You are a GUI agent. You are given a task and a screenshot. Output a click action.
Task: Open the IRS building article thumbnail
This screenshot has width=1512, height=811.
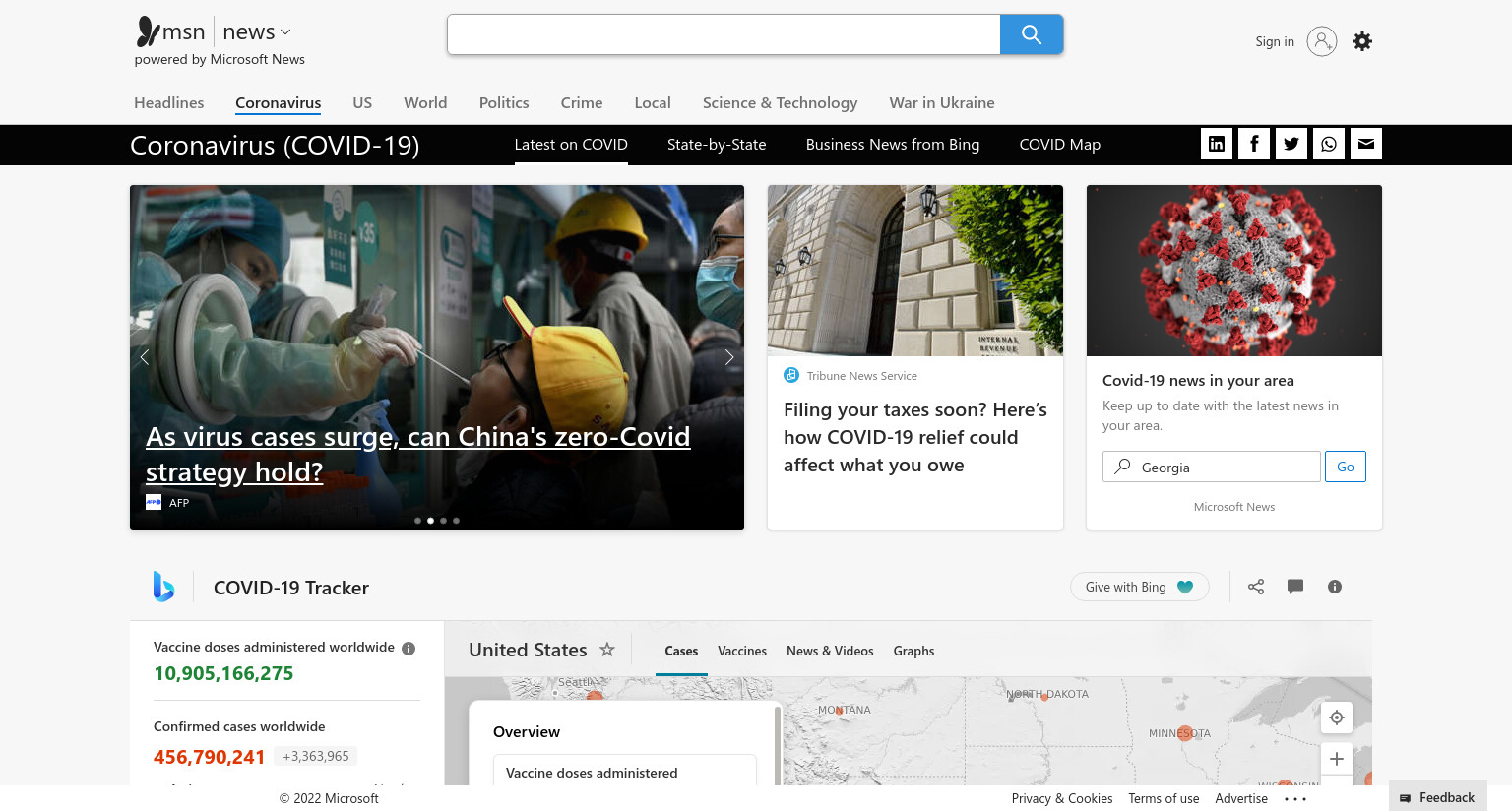(x=915, y=271)
